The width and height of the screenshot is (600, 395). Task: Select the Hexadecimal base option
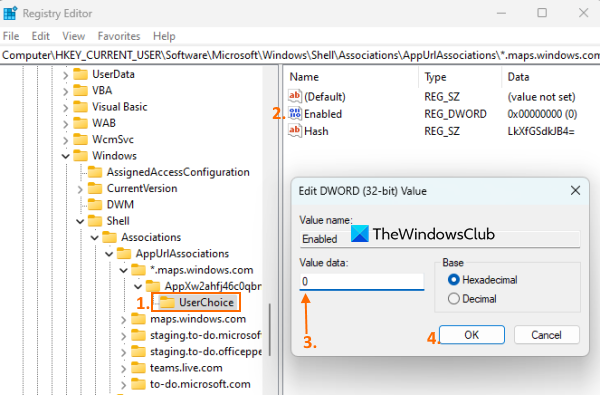click(x=453, y=280)
